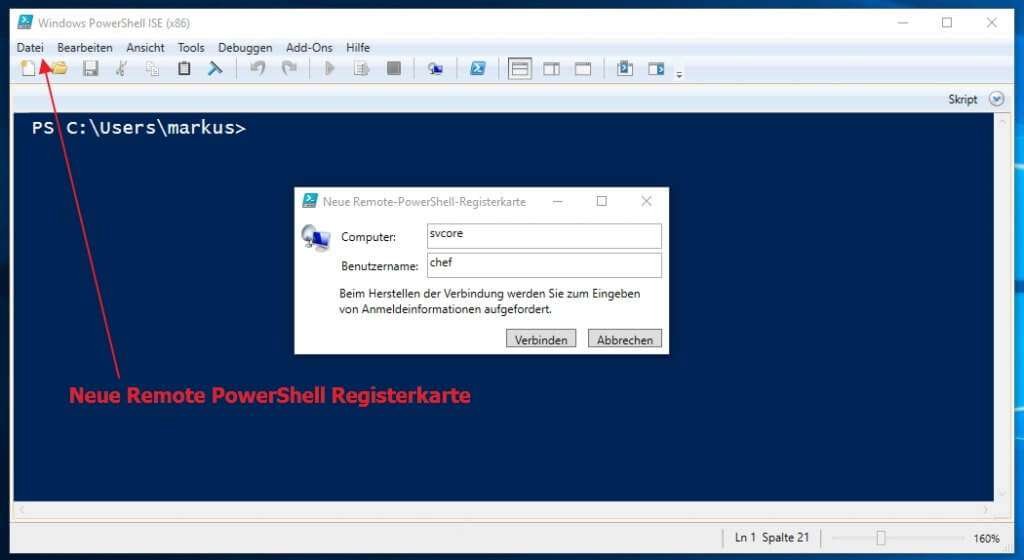This screenshot has width=1024, height=560.
Task: Click the Ln 1 Spalte 21 status text
Action: point(771,537)
